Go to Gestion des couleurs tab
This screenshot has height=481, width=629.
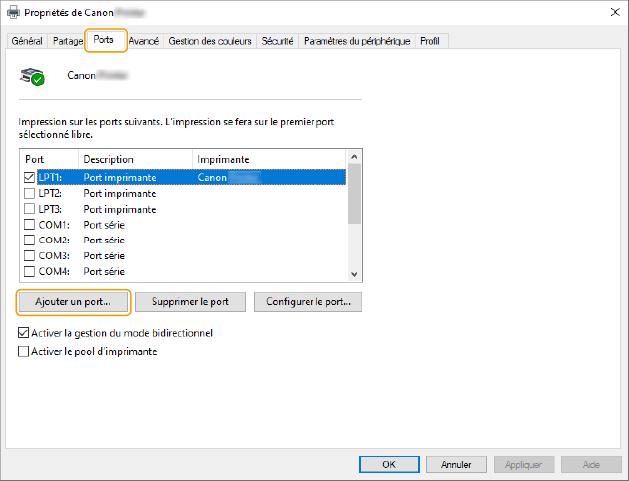[210, 41]
